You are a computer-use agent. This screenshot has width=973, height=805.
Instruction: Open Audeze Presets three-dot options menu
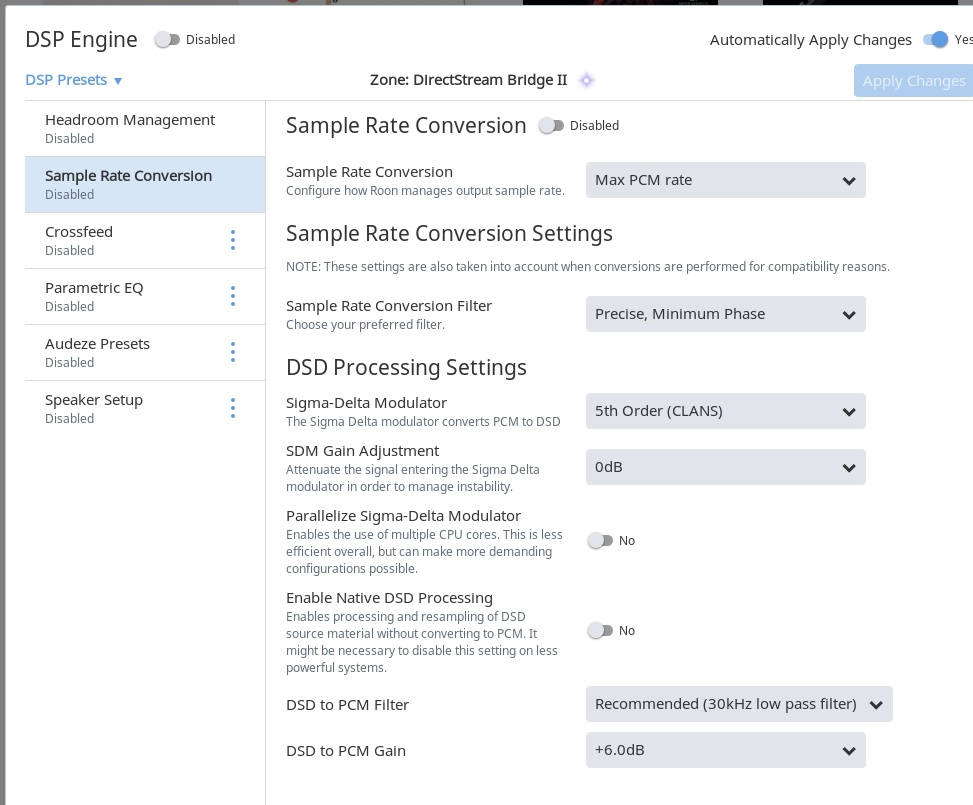click(233, 352)
